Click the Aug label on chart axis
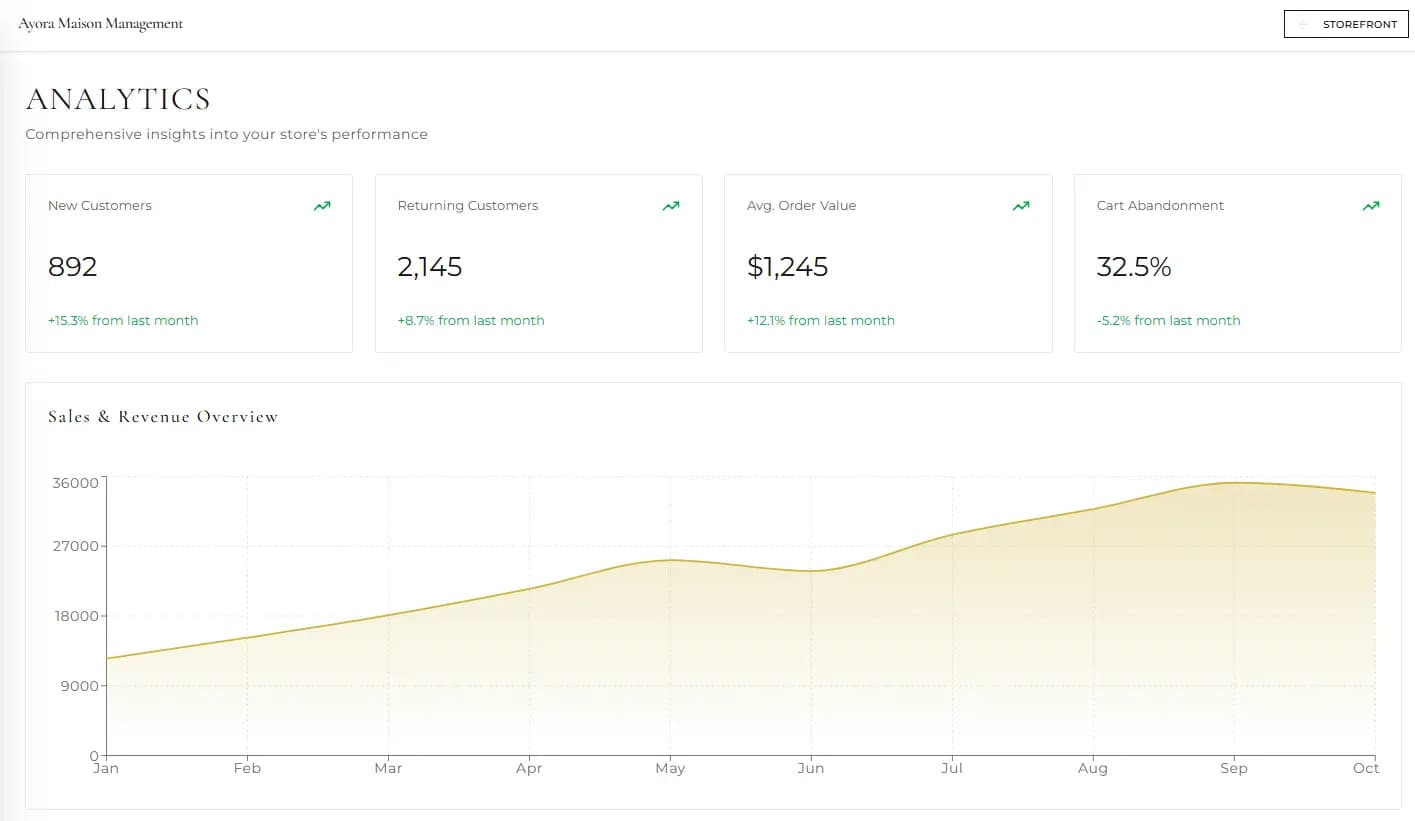1415x821 pixels. tap(1093, 768)
